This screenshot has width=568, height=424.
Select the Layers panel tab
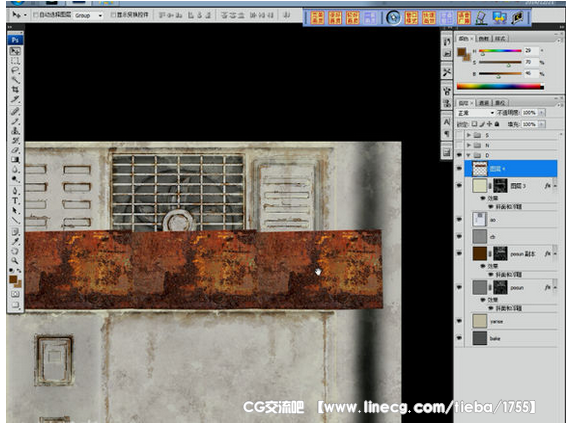click(464, 103)
